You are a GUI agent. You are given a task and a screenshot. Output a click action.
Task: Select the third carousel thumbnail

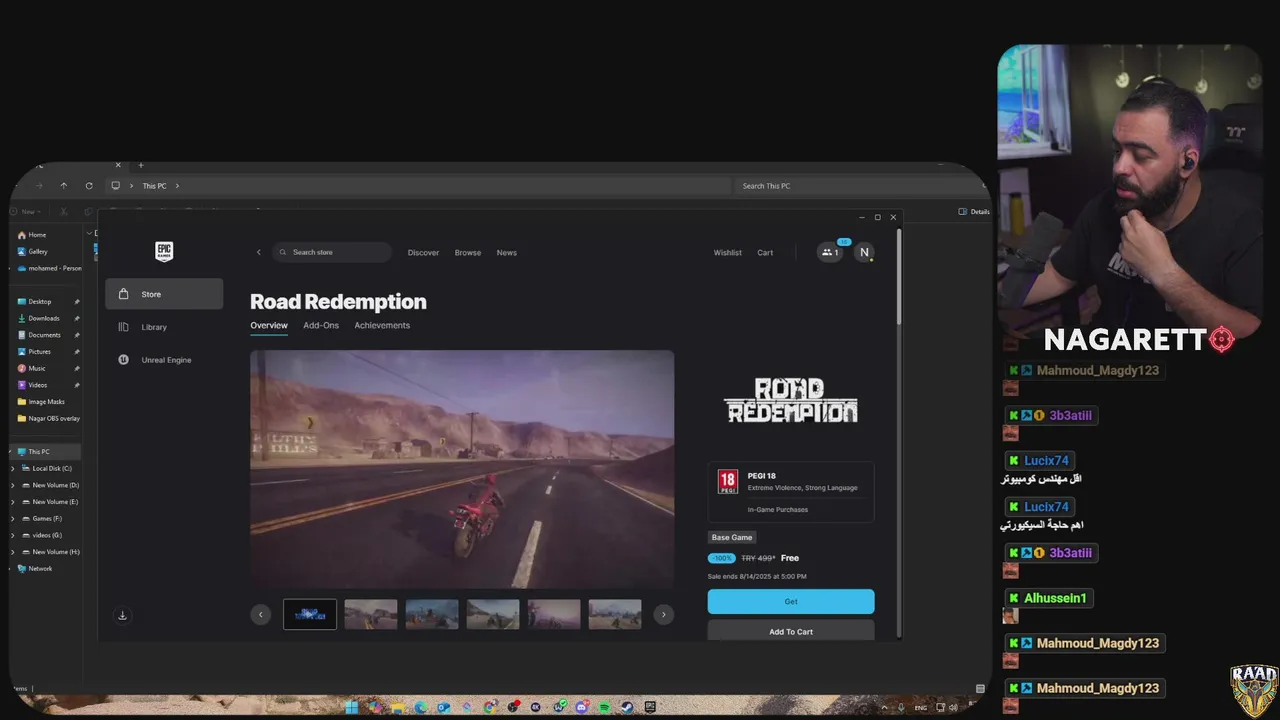pos(432,614)
